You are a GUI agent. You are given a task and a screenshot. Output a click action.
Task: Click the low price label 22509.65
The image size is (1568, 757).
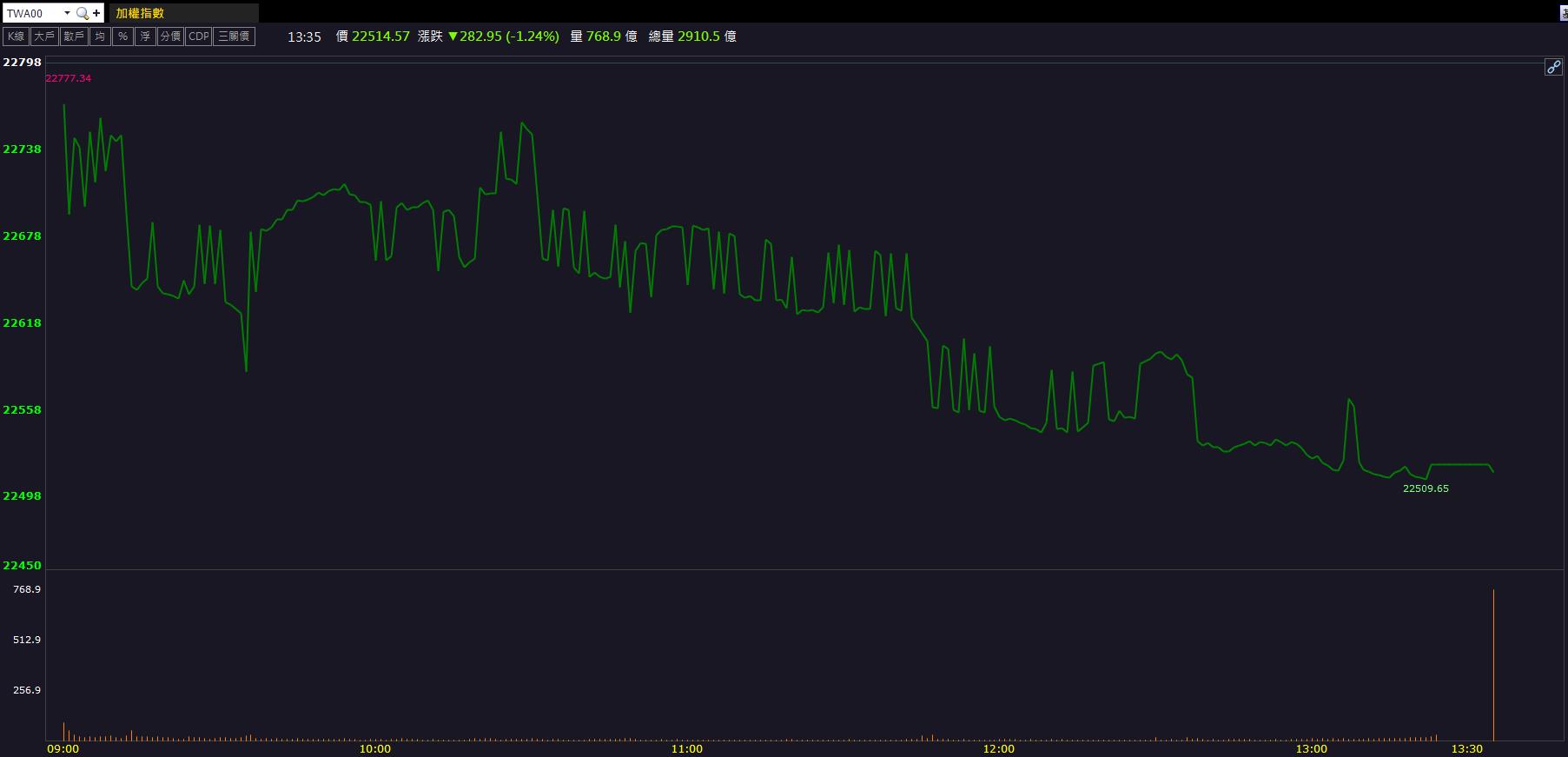click(1426, 488)
